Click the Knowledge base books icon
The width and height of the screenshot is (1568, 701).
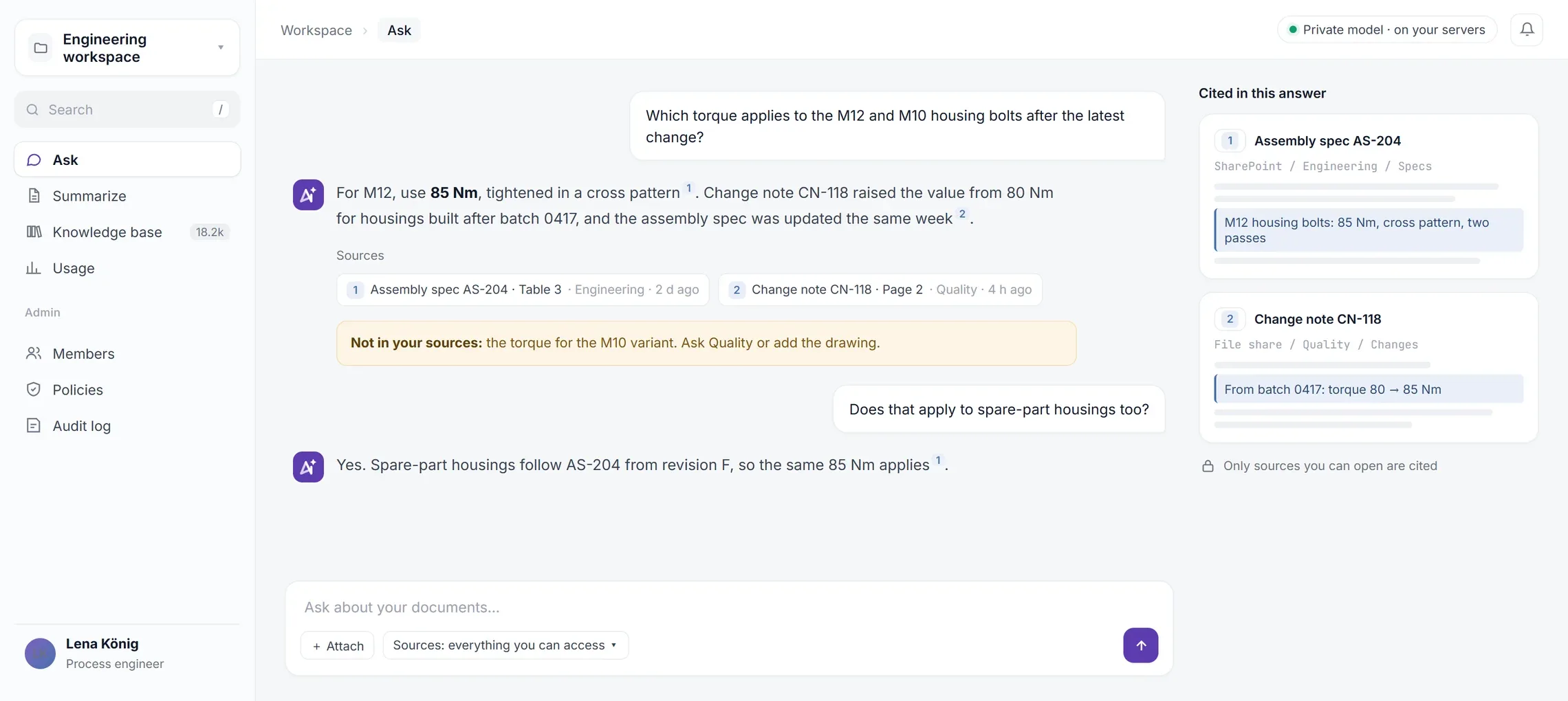tap(34, 232)
